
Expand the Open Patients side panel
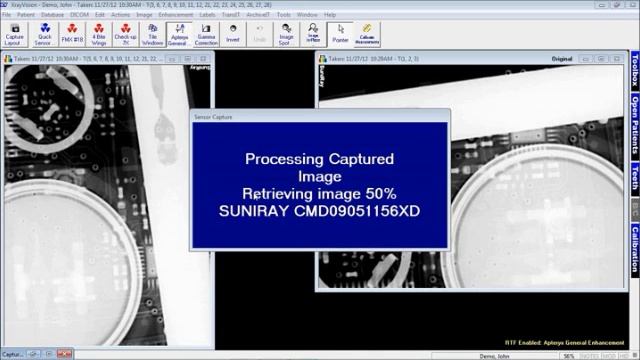click(635, 126)
